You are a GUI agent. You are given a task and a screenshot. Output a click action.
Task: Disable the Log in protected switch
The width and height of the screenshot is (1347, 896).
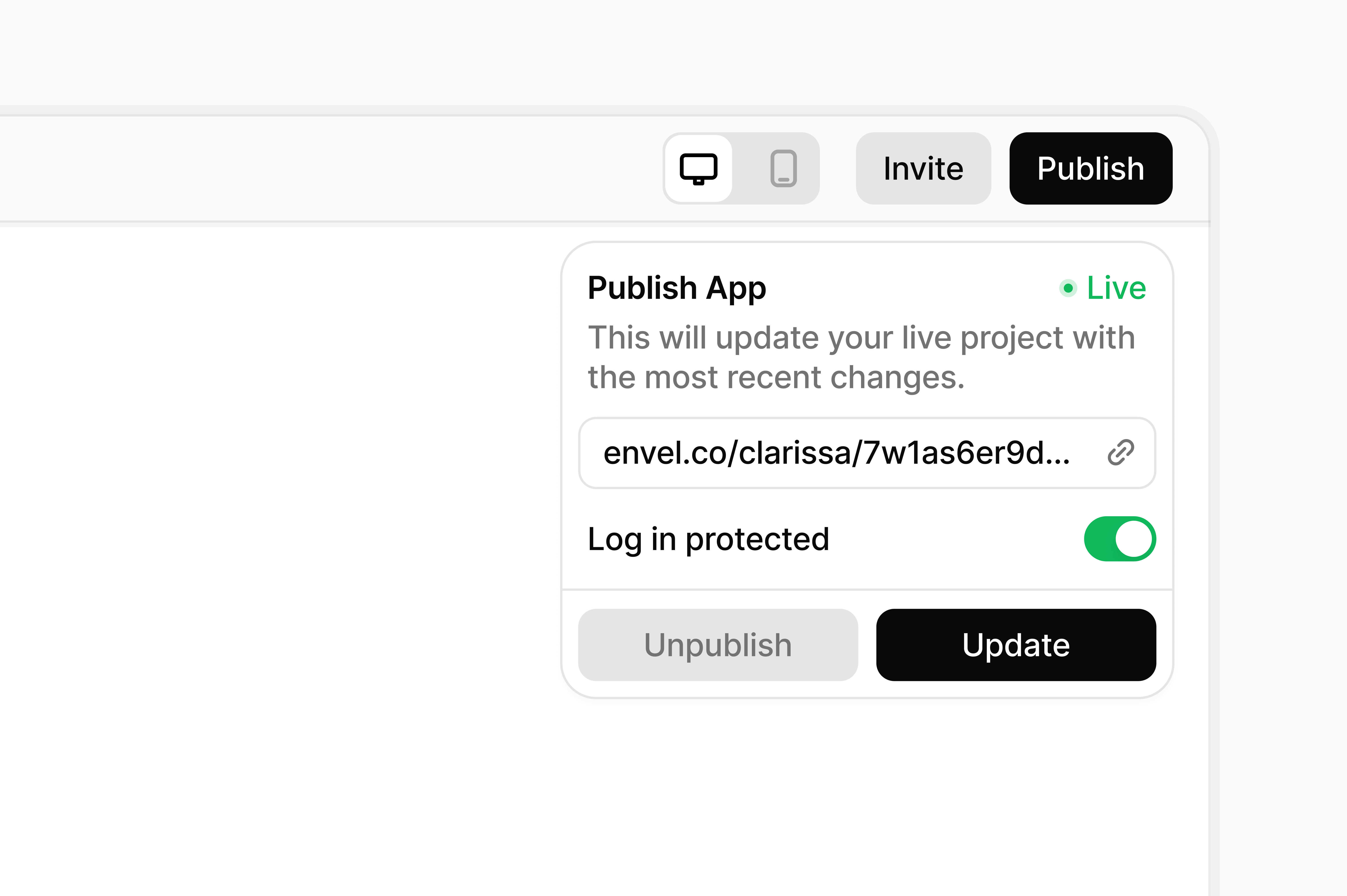pos(1120,539)
